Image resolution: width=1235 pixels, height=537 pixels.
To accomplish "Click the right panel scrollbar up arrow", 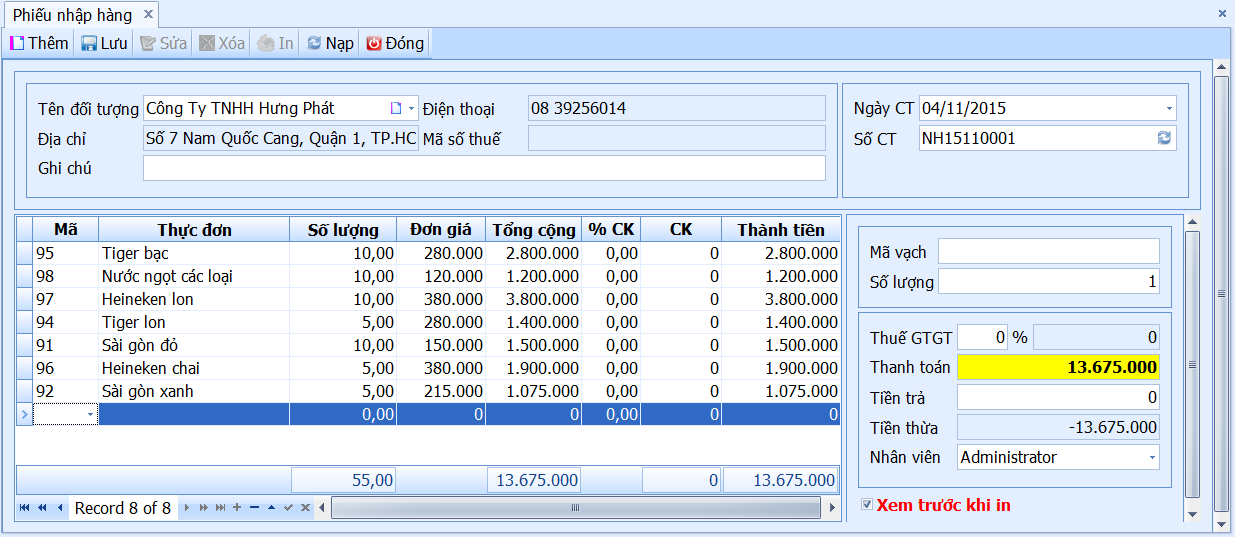I will (1191, 222).
